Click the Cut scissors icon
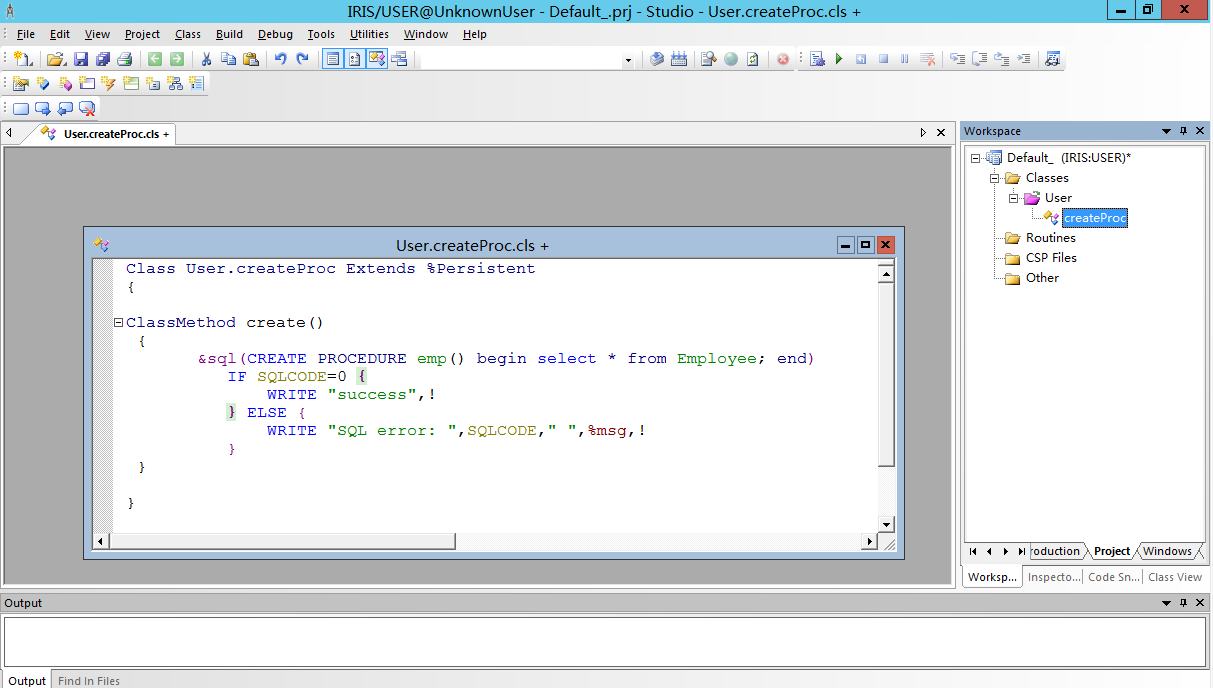1213x688 pixels. (206, 59)
